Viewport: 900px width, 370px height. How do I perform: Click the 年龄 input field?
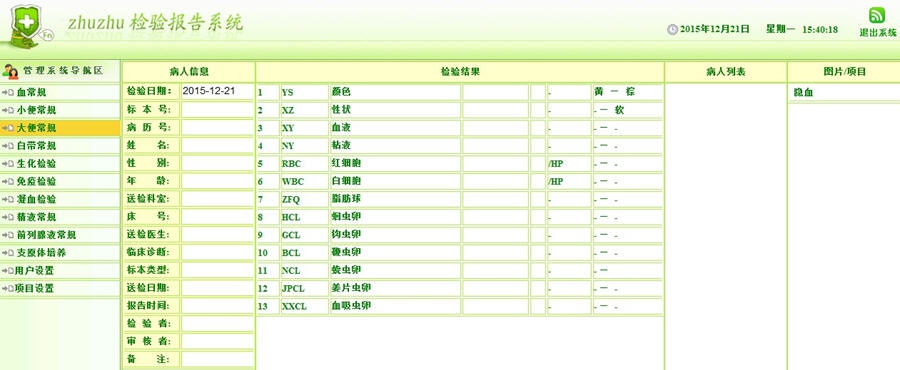[218, 181]
